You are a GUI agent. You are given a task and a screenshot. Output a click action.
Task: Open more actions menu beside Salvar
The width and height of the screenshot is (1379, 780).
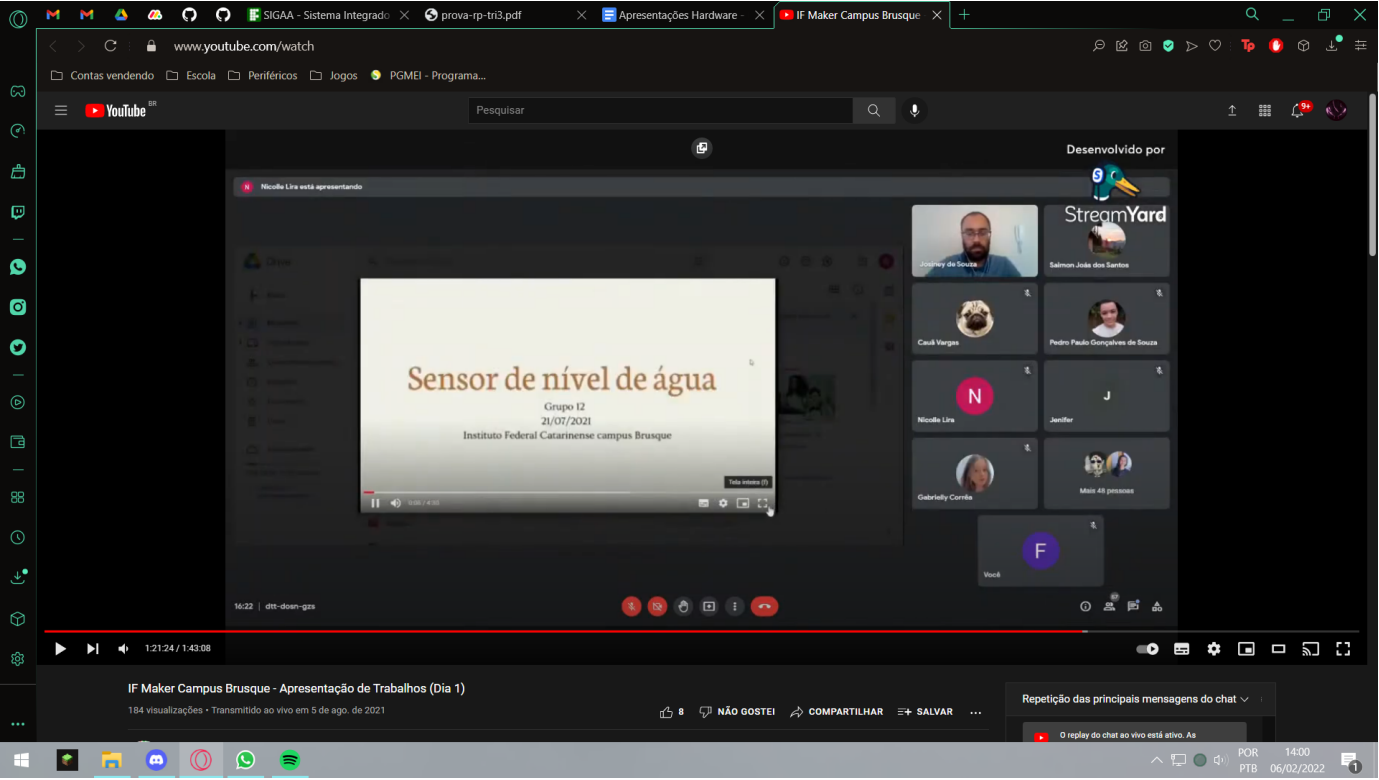[976, 712]
